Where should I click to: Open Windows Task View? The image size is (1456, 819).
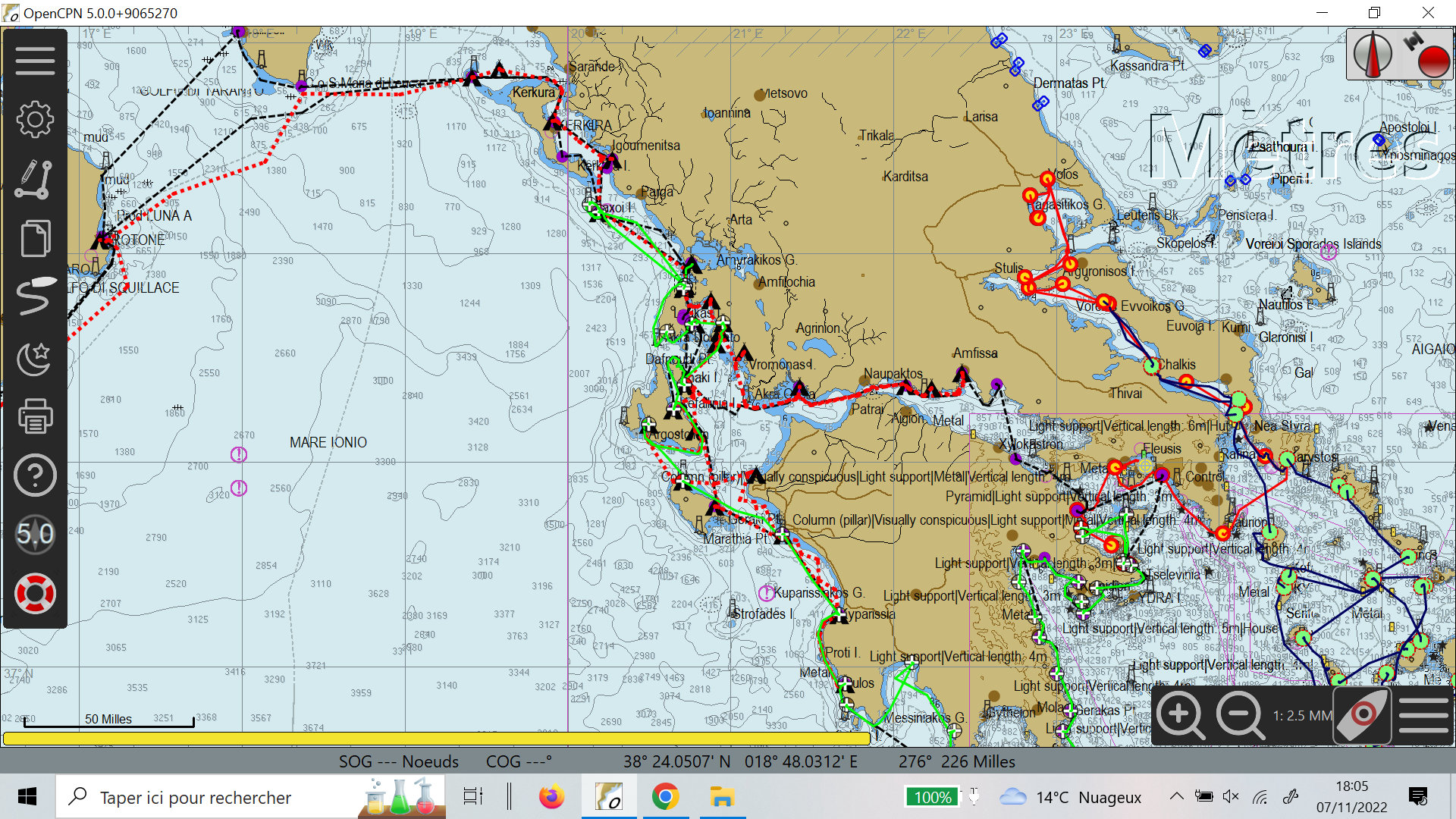click(x=473, y=797)
